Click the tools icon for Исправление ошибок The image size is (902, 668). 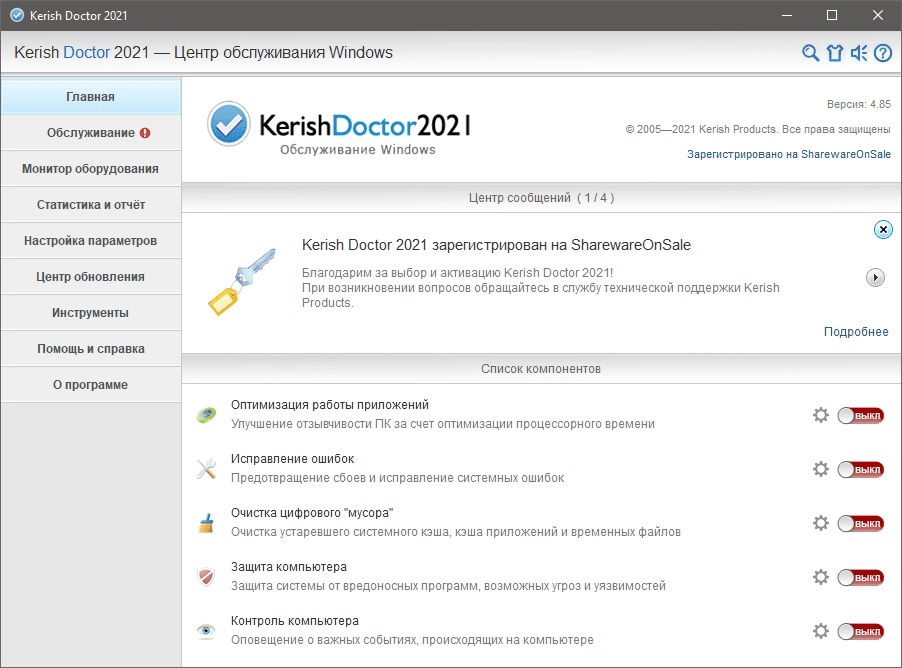coord(206,469)
